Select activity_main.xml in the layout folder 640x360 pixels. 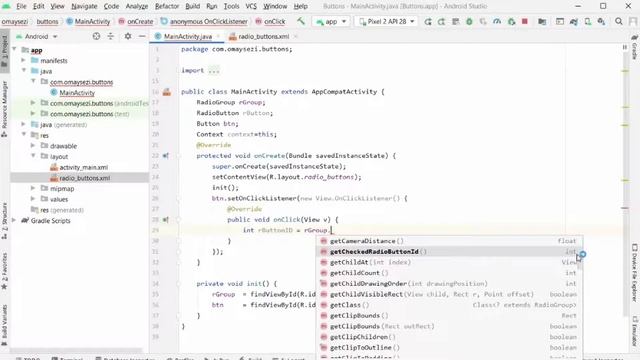point(84,167)
